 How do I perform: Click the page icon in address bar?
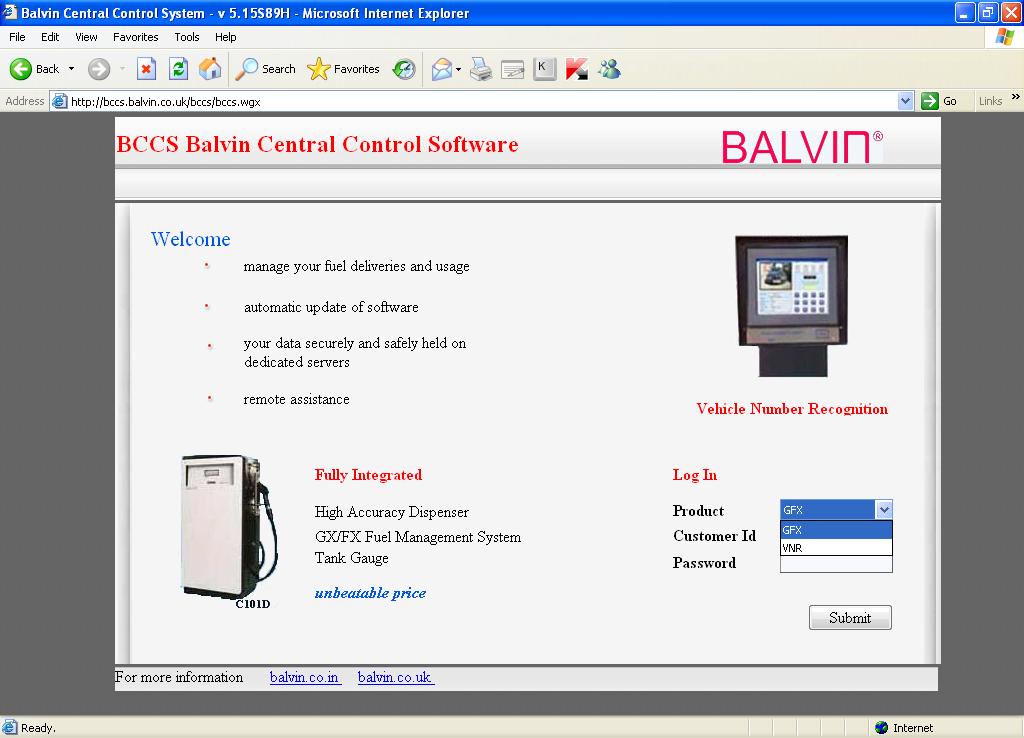[x=59, y=101]
